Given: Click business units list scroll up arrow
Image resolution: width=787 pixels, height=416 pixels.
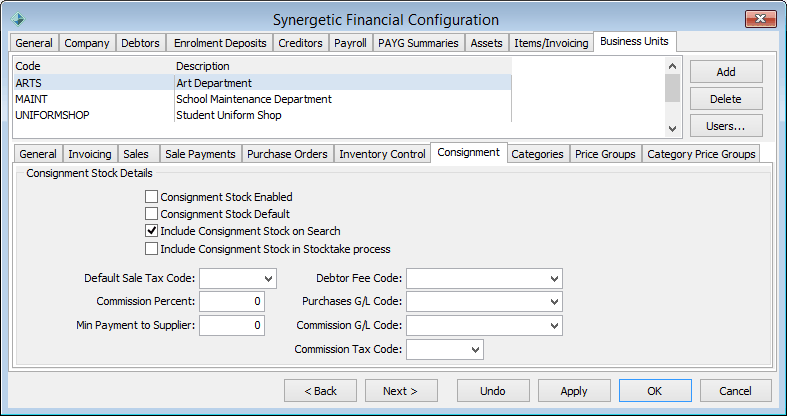Looking at the screenshot, I should pyautogui.click(x=673, y=66).
